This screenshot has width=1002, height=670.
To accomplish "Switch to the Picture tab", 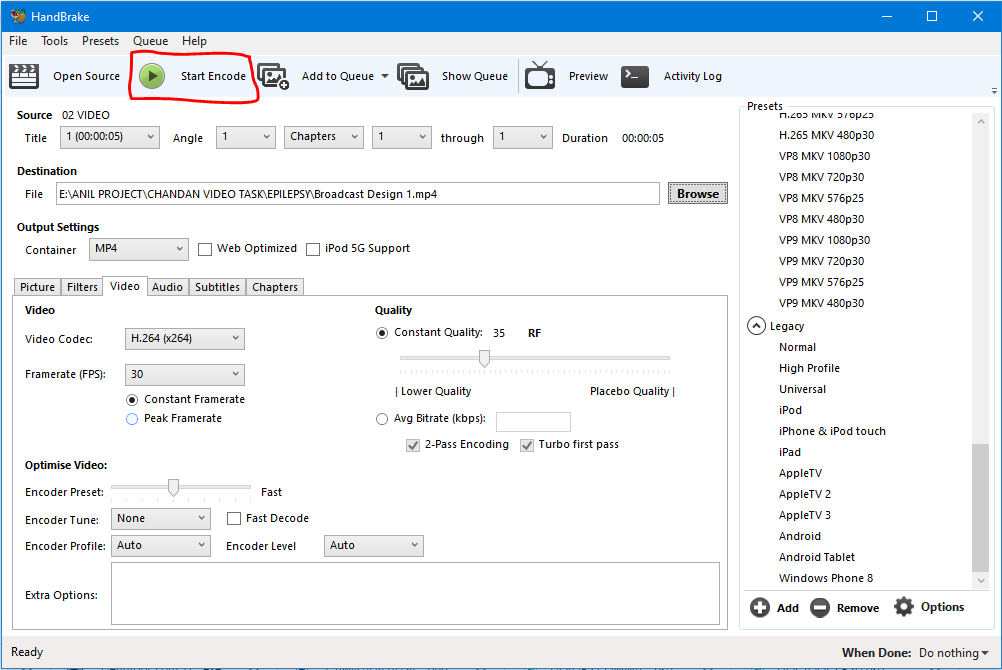I will [37, 287].
